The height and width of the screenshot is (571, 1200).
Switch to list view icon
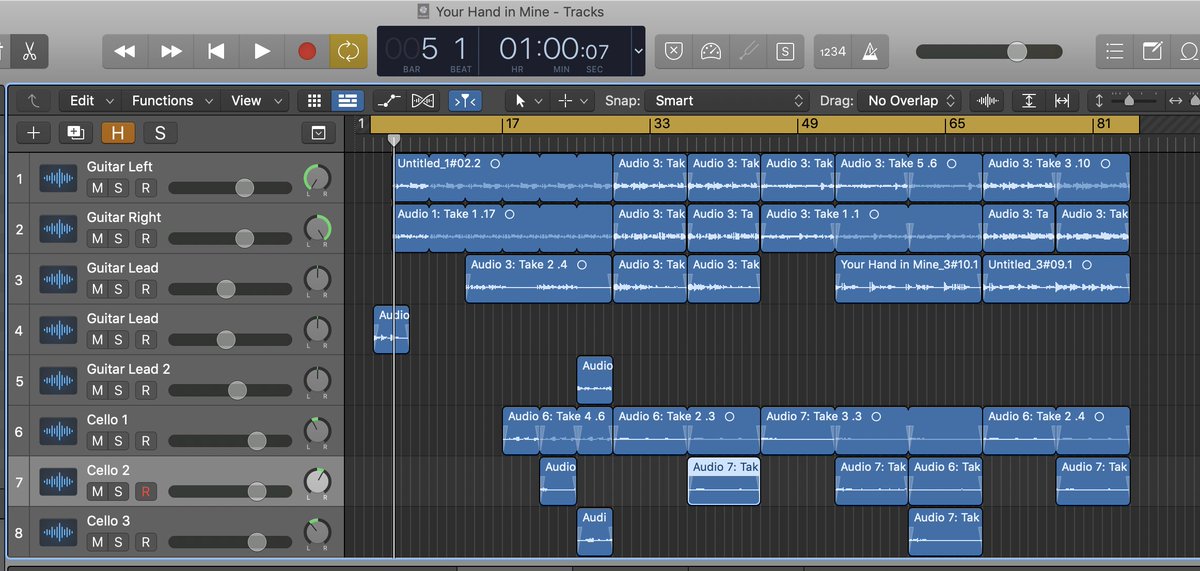(347, 100)
